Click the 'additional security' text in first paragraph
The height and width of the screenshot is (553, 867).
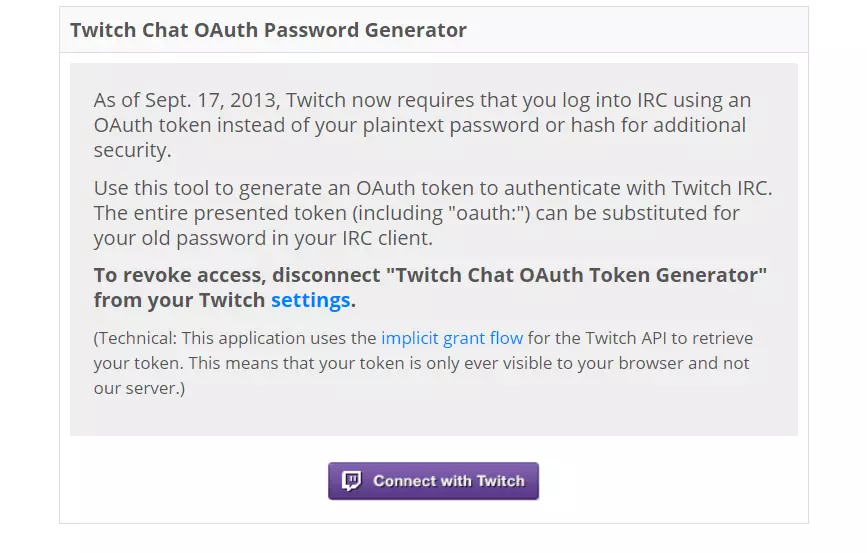coord(130,150)
